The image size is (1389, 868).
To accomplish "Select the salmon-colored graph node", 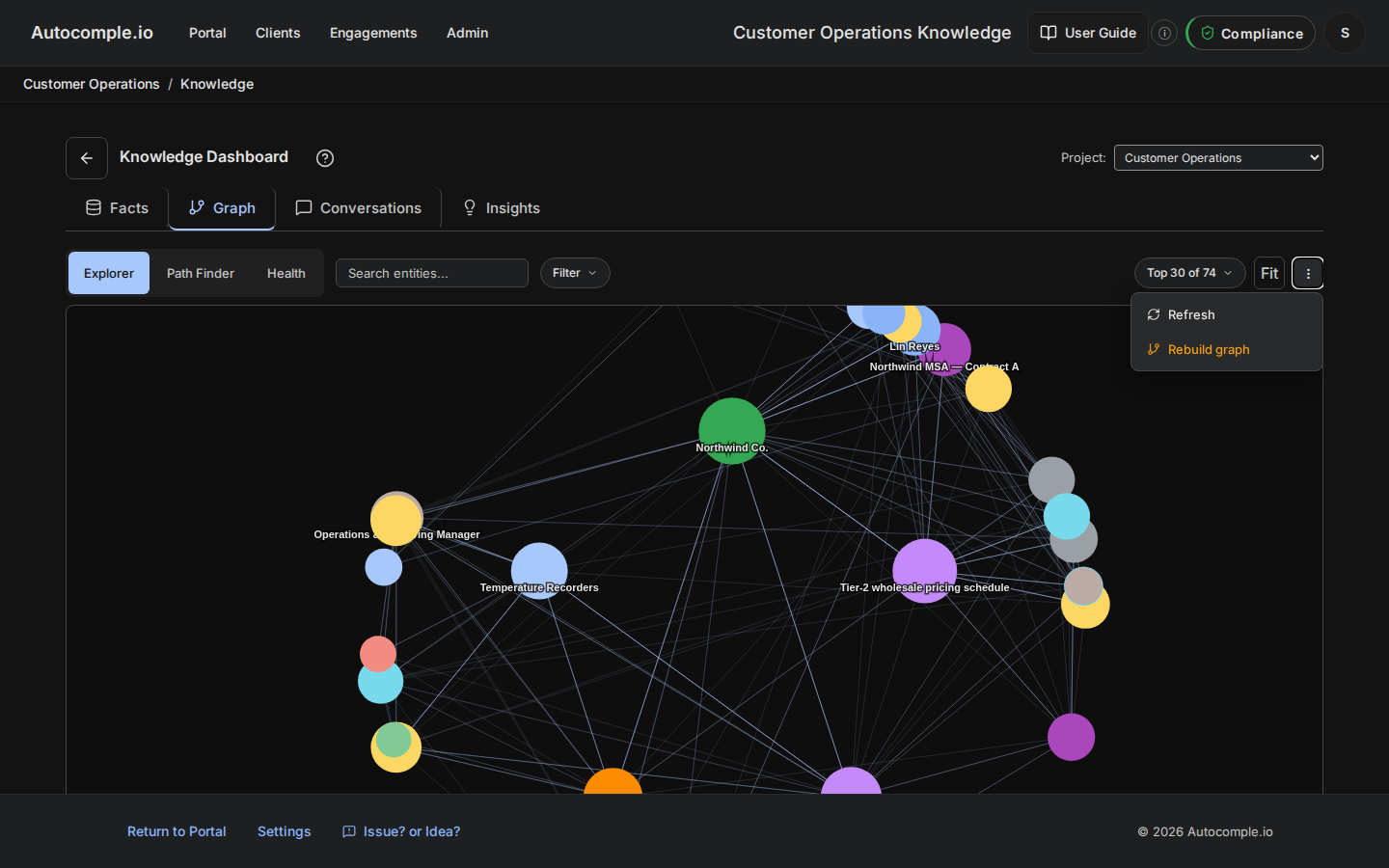I will point(378,654).
